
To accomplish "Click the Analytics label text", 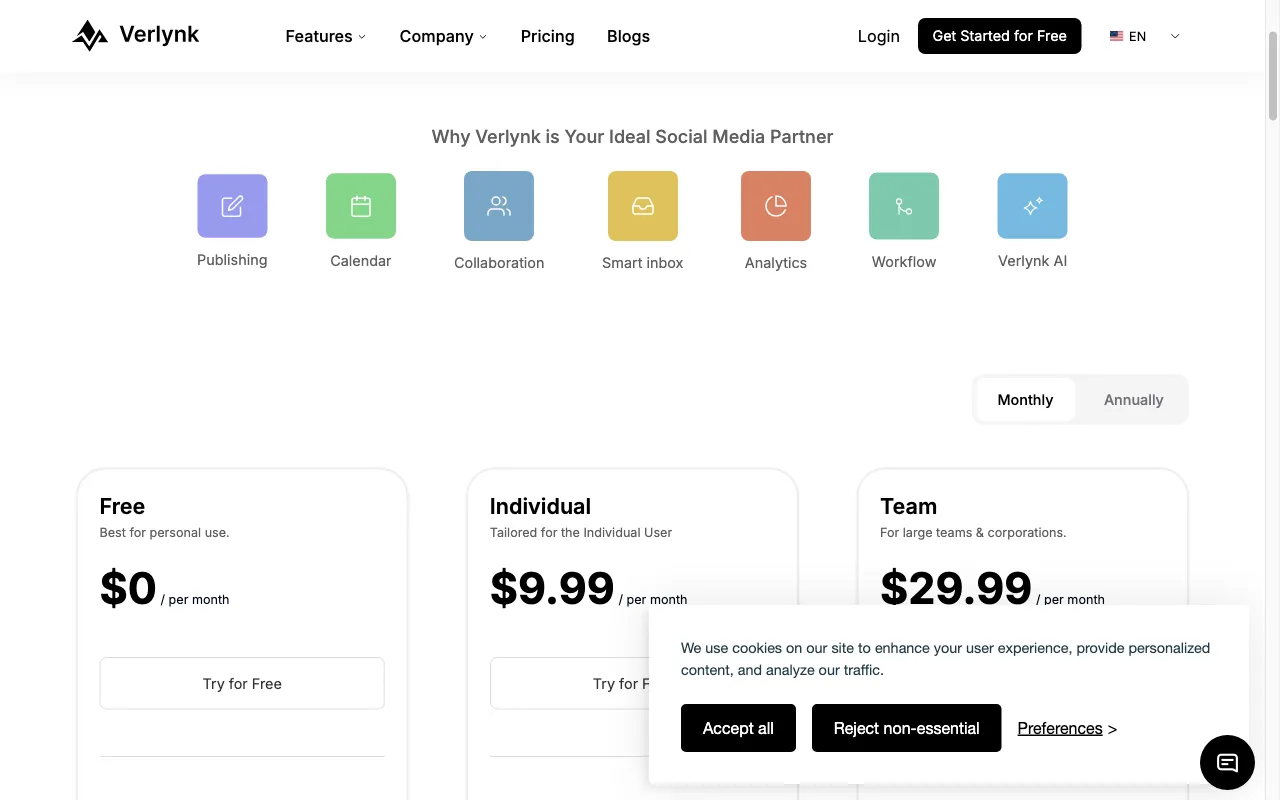I will (x=776, y=263).
